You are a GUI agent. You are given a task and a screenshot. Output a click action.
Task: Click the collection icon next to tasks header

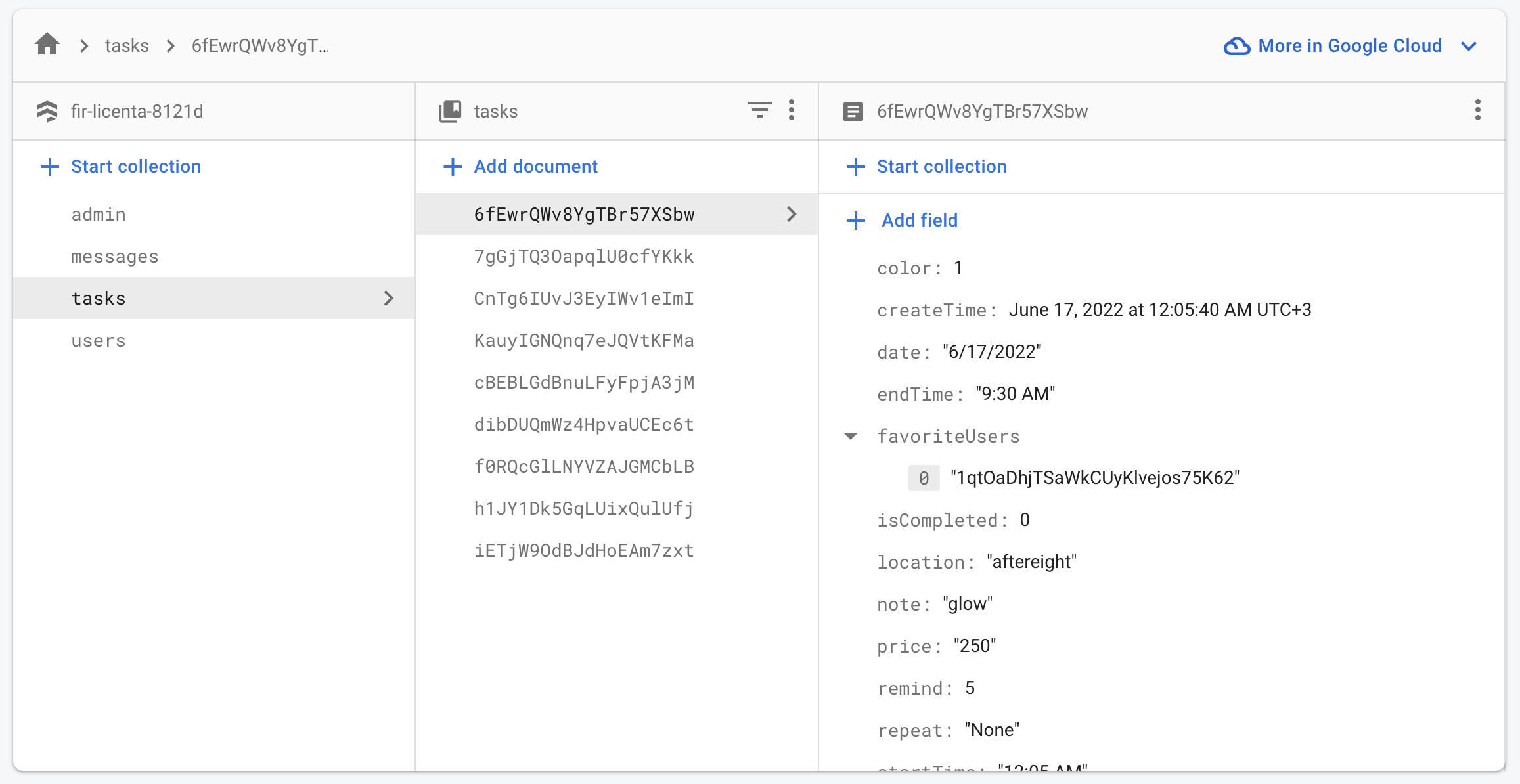450,111
